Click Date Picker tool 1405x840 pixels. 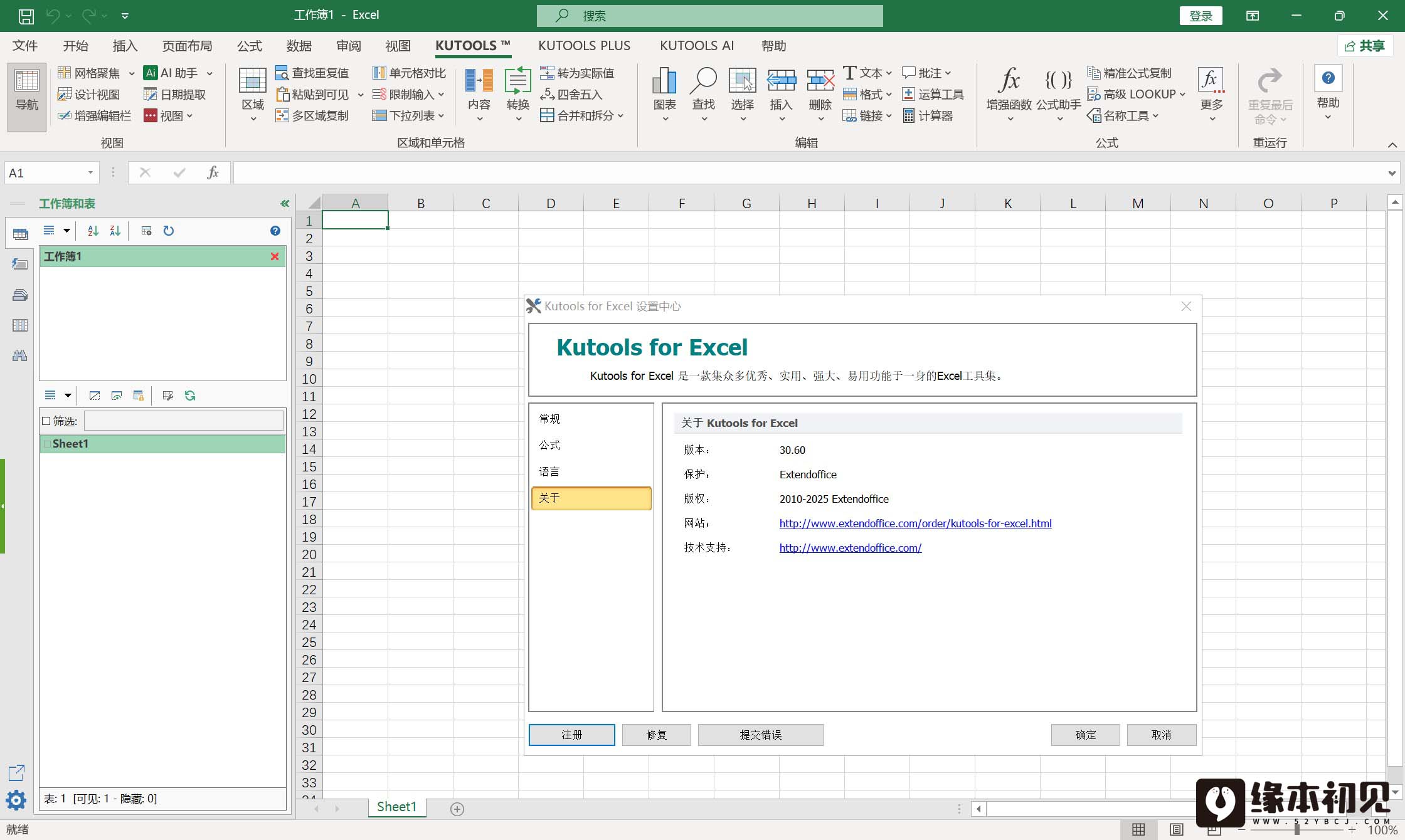(x=175, y=94)
